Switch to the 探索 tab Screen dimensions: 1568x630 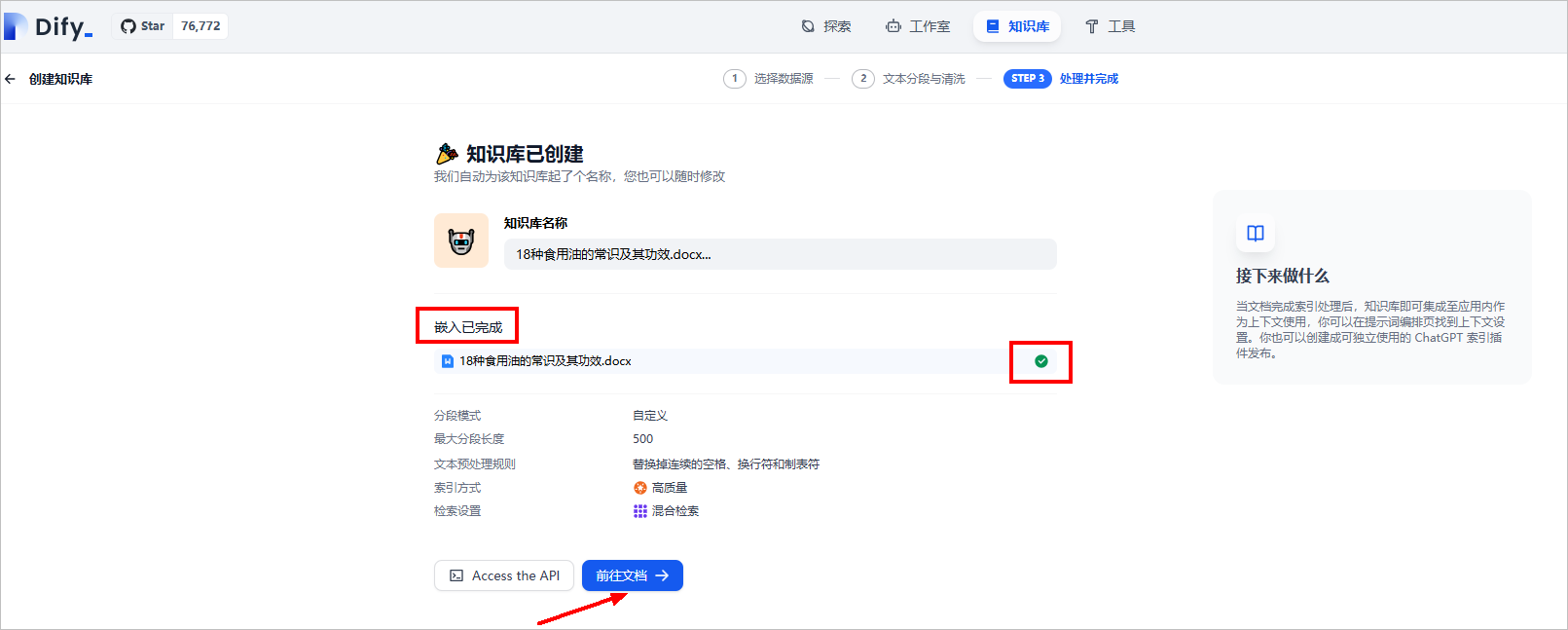click(x=826, y=26)
